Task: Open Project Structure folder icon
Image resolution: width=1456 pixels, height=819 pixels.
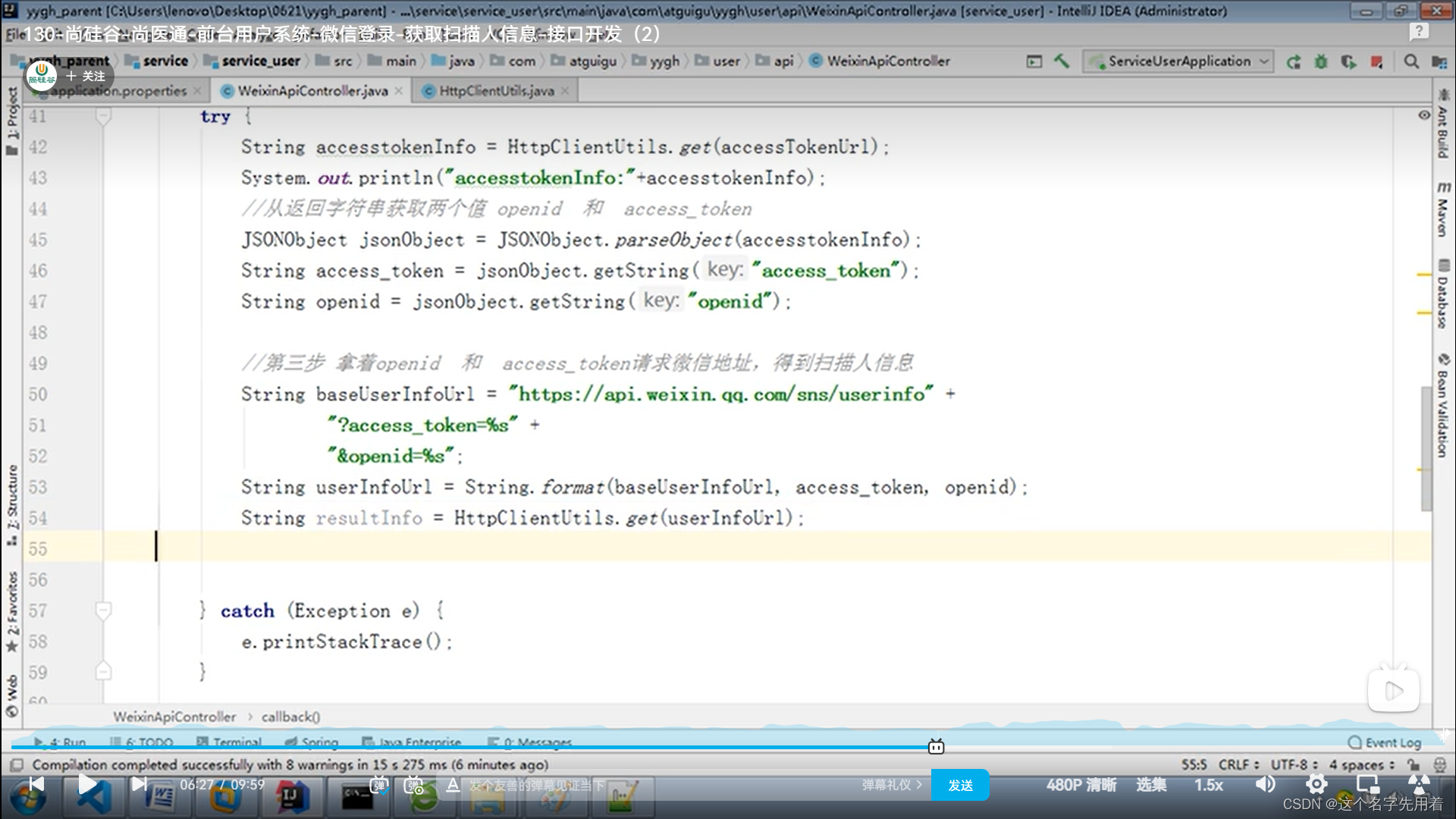Action: pyautogui.click(x=1439, y=61)
